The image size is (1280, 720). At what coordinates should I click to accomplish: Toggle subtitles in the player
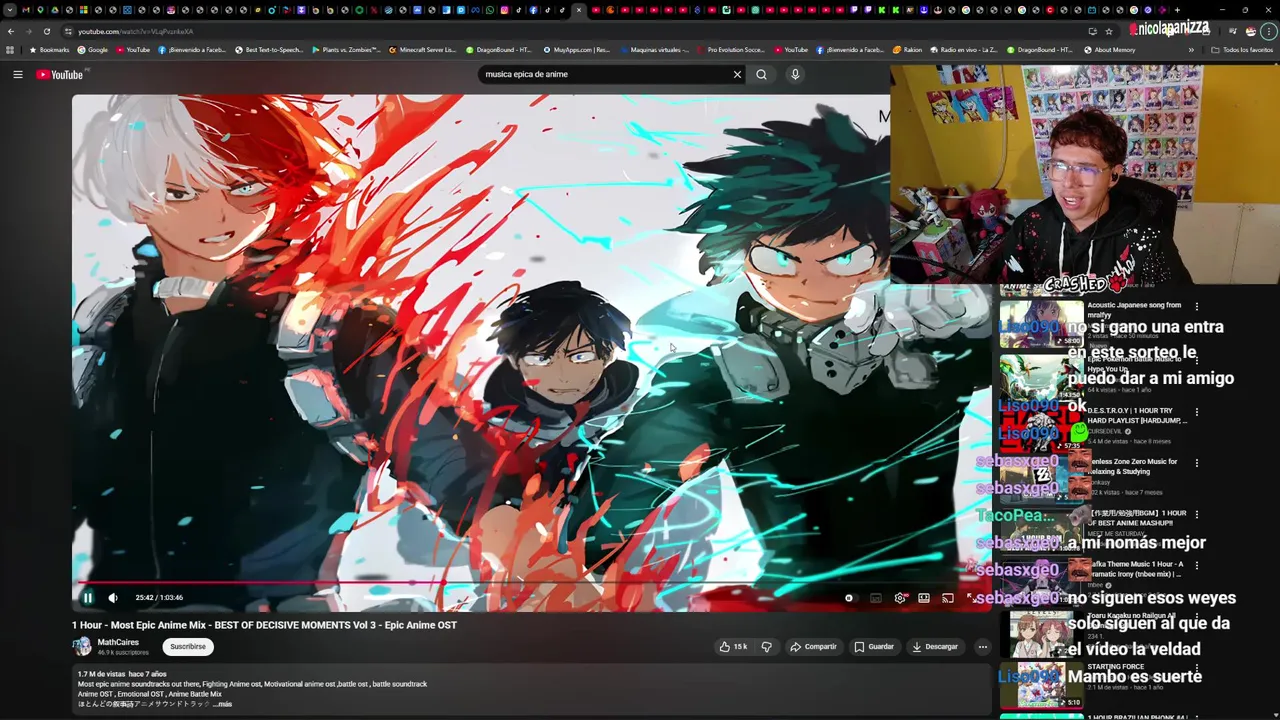click(x=876, y=598)
